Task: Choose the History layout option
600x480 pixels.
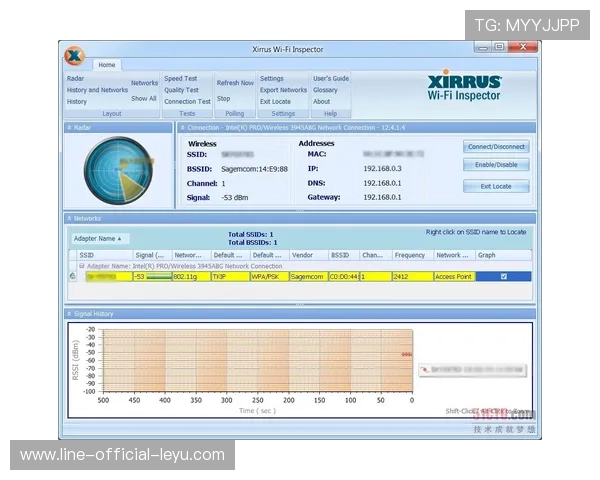Action: coord(77,101)
